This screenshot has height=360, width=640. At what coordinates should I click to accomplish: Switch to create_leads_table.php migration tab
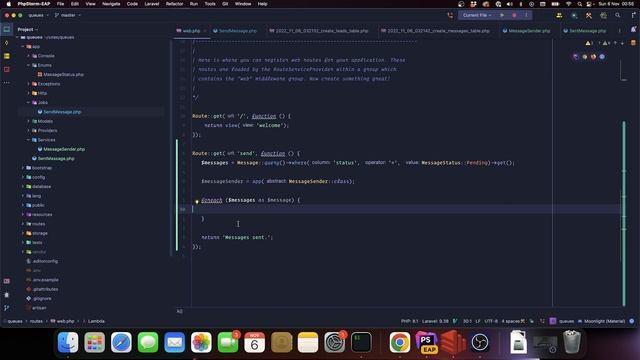pyautogui.click(x=321, y=31)
